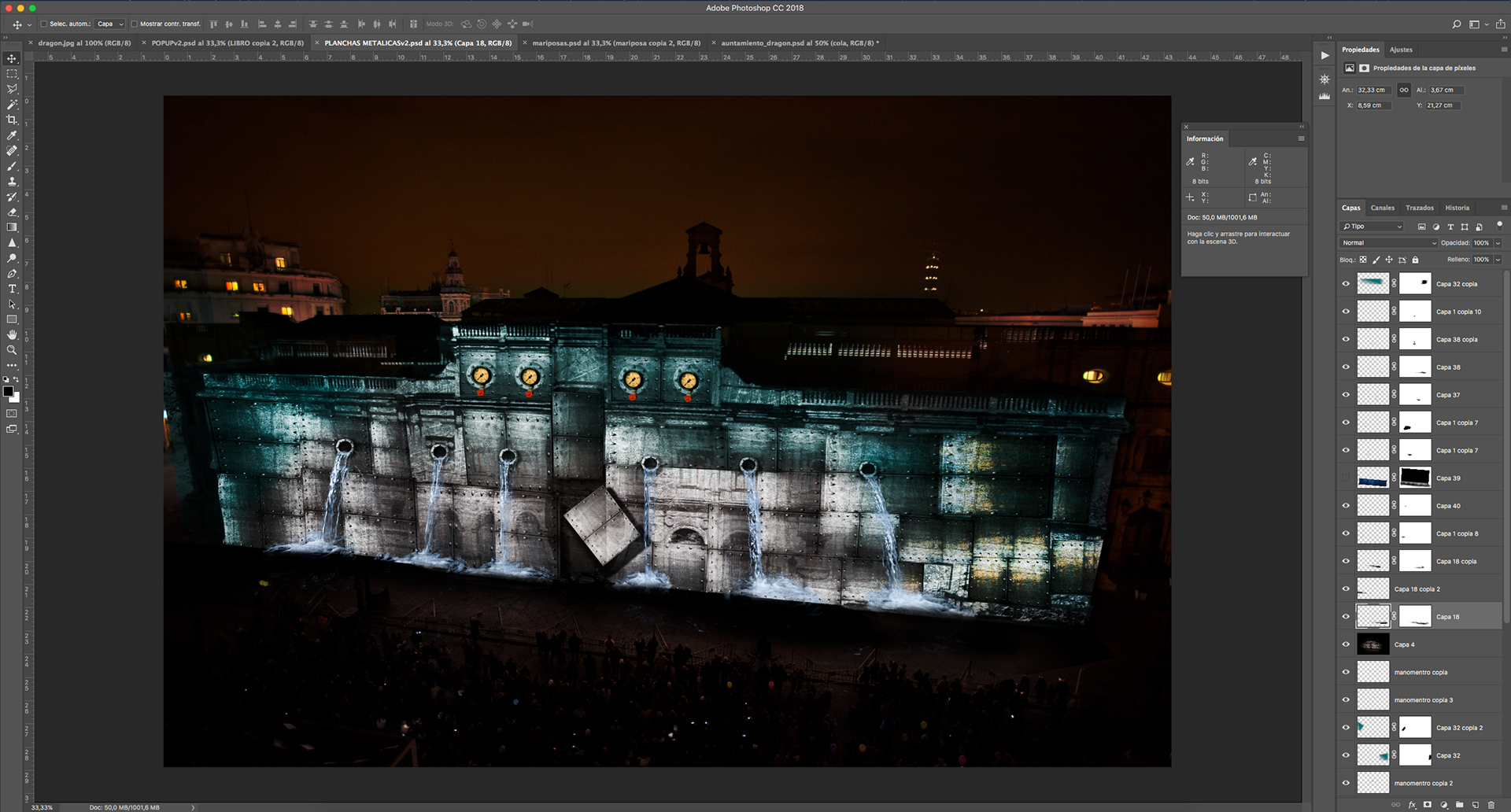Open the Información panel options menu
Viewport: 1511px width, 812px height.
click(x=1301, y=138)
